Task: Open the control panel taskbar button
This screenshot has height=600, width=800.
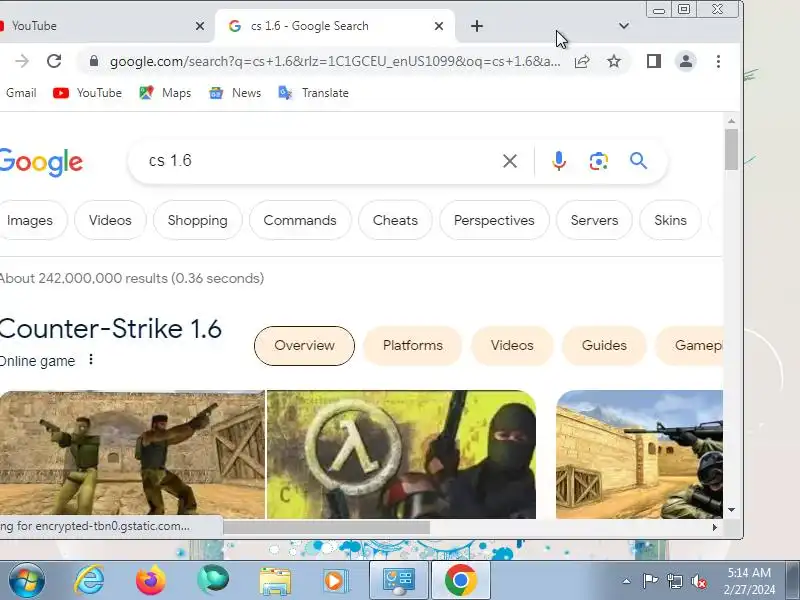Action: coord(399,581)
